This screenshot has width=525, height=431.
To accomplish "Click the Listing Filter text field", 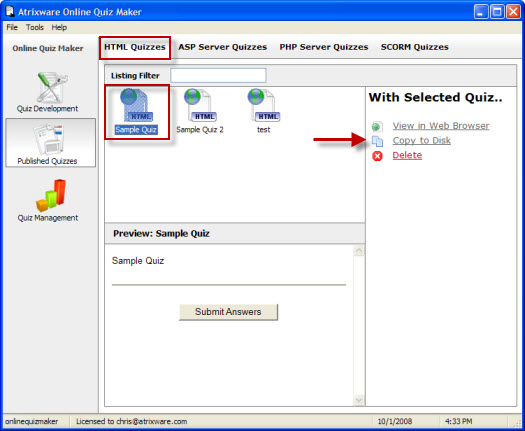I will pyautogui.click(x=218, y=75).
